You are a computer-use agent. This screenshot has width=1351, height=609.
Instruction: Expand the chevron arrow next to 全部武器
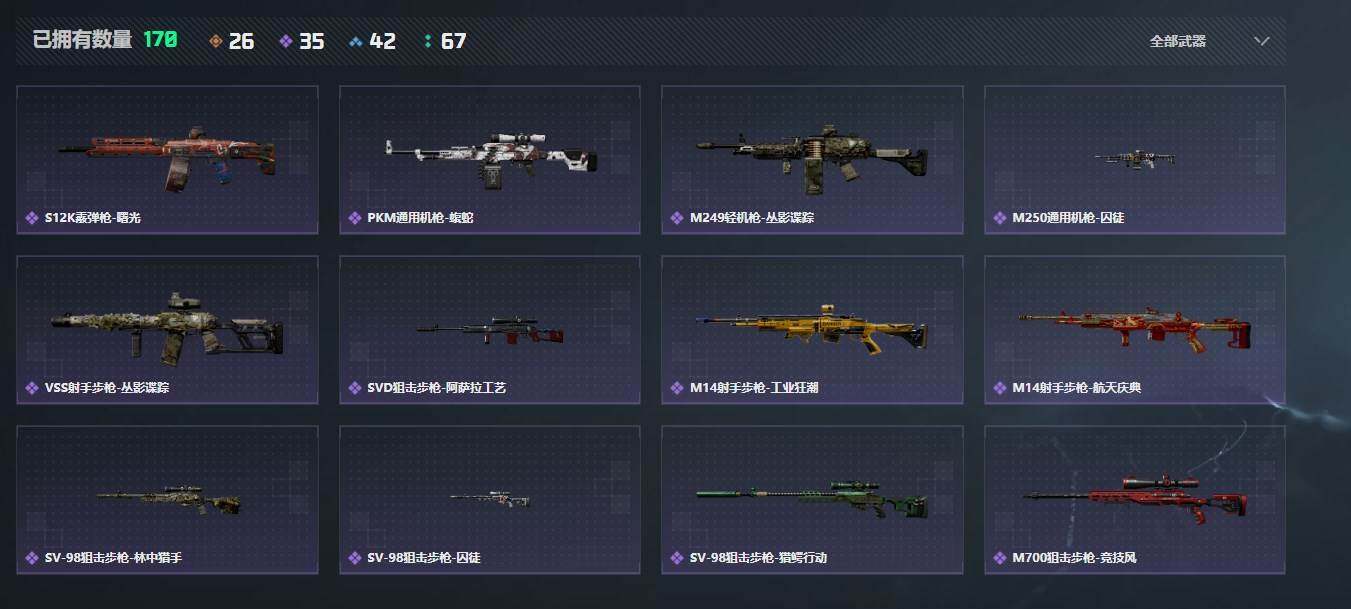pos(1262,41)
